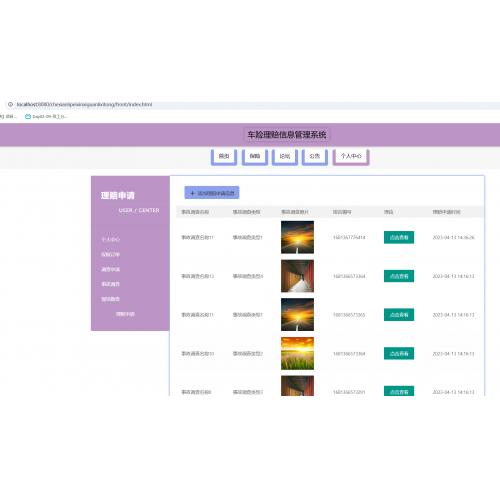
Task: Click 点击查看 button in the second table row
Action: click(x=399, y=276)
